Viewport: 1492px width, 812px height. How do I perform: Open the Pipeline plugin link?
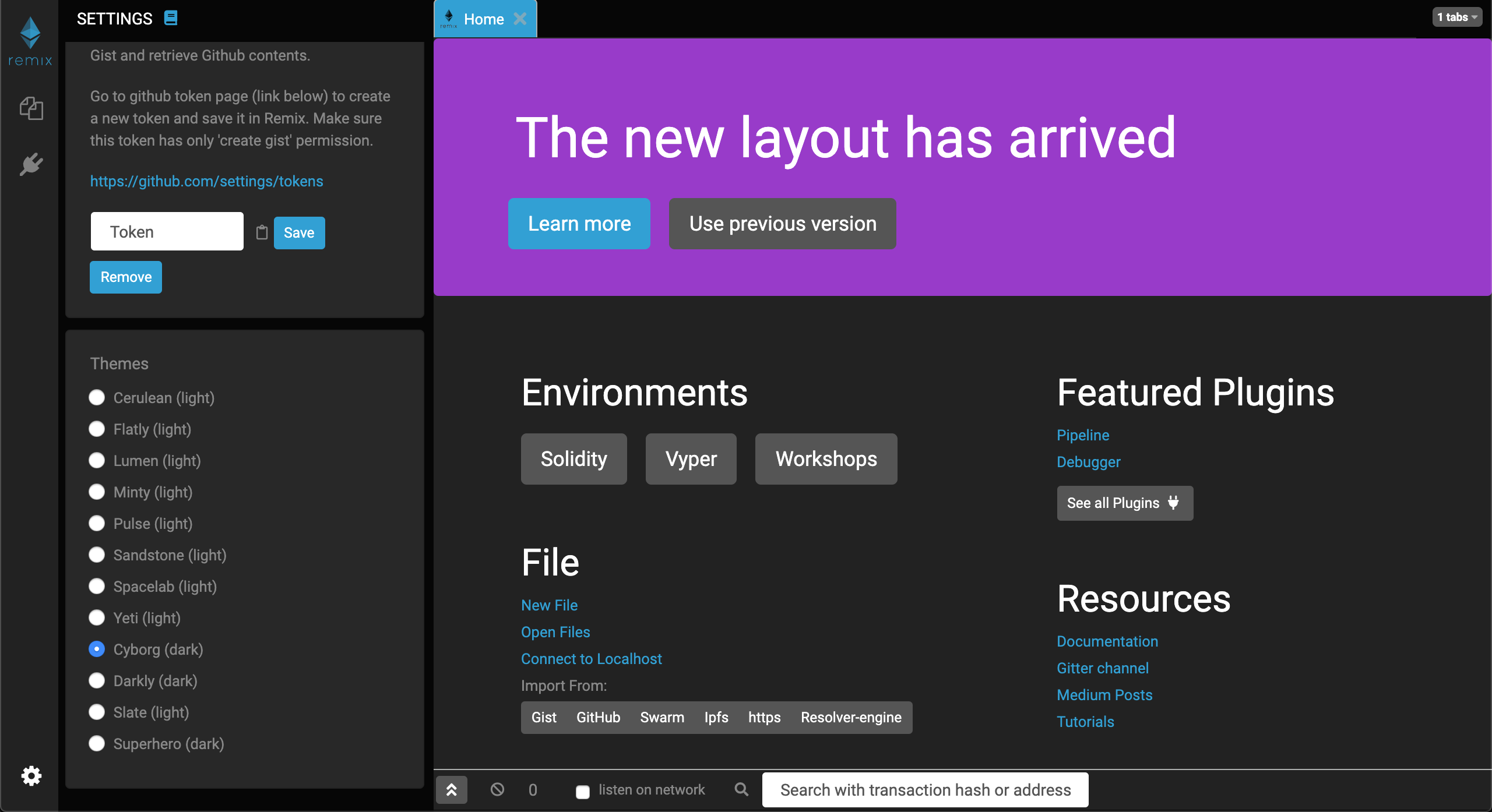[x=1083, y=435]
